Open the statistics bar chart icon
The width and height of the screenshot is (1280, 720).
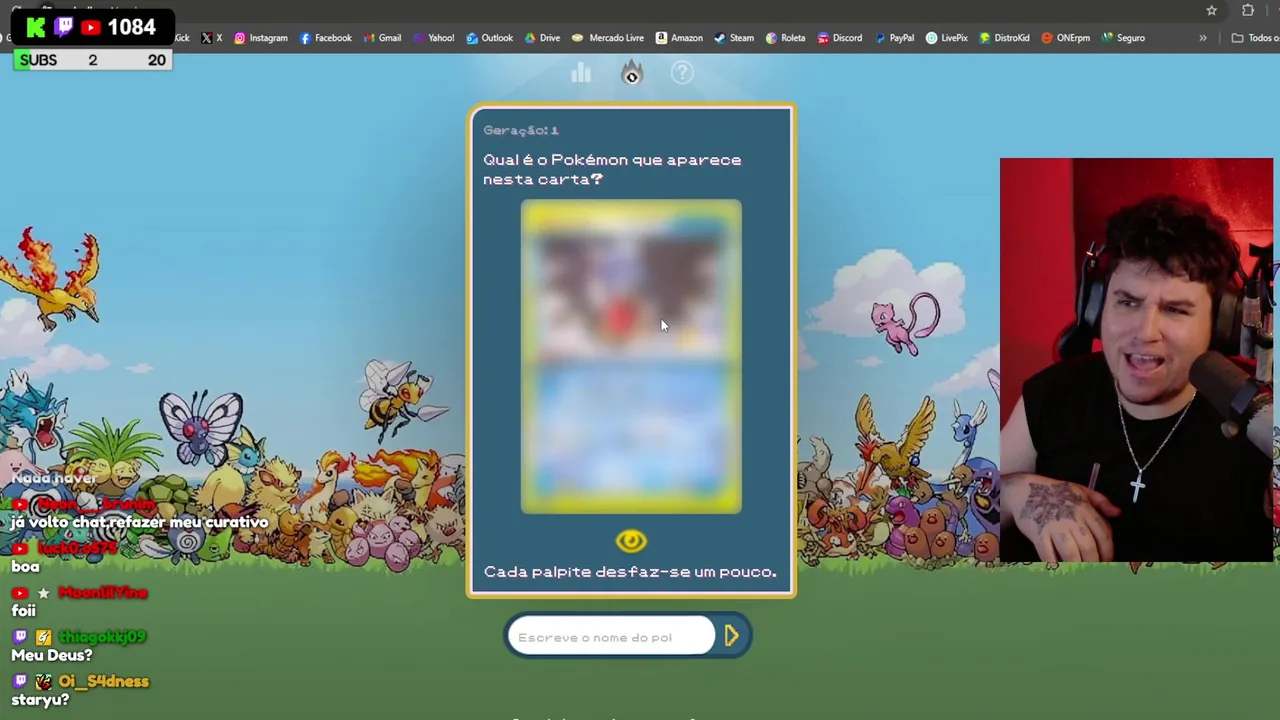581,73
